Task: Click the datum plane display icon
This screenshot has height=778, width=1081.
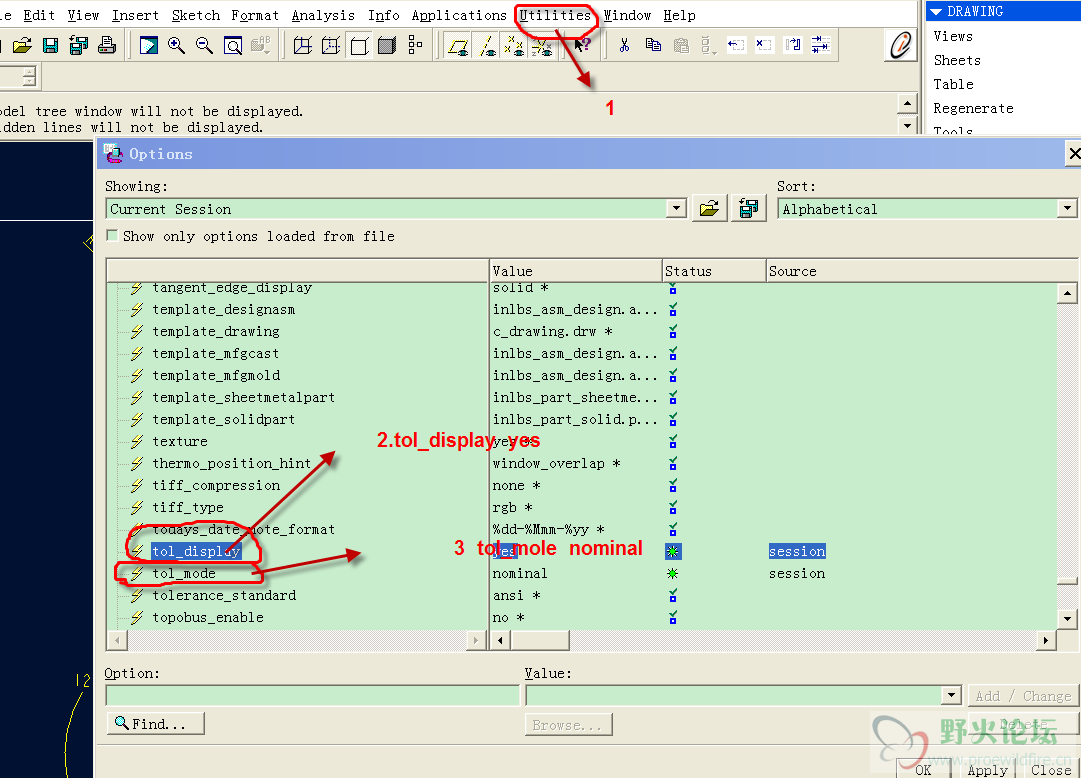Action: point(458,45)
